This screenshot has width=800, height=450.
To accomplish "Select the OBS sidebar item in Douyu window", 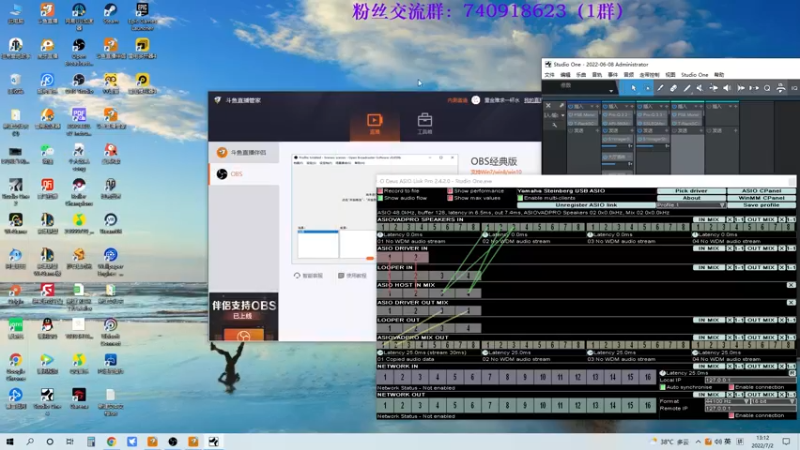I will 244,174.
